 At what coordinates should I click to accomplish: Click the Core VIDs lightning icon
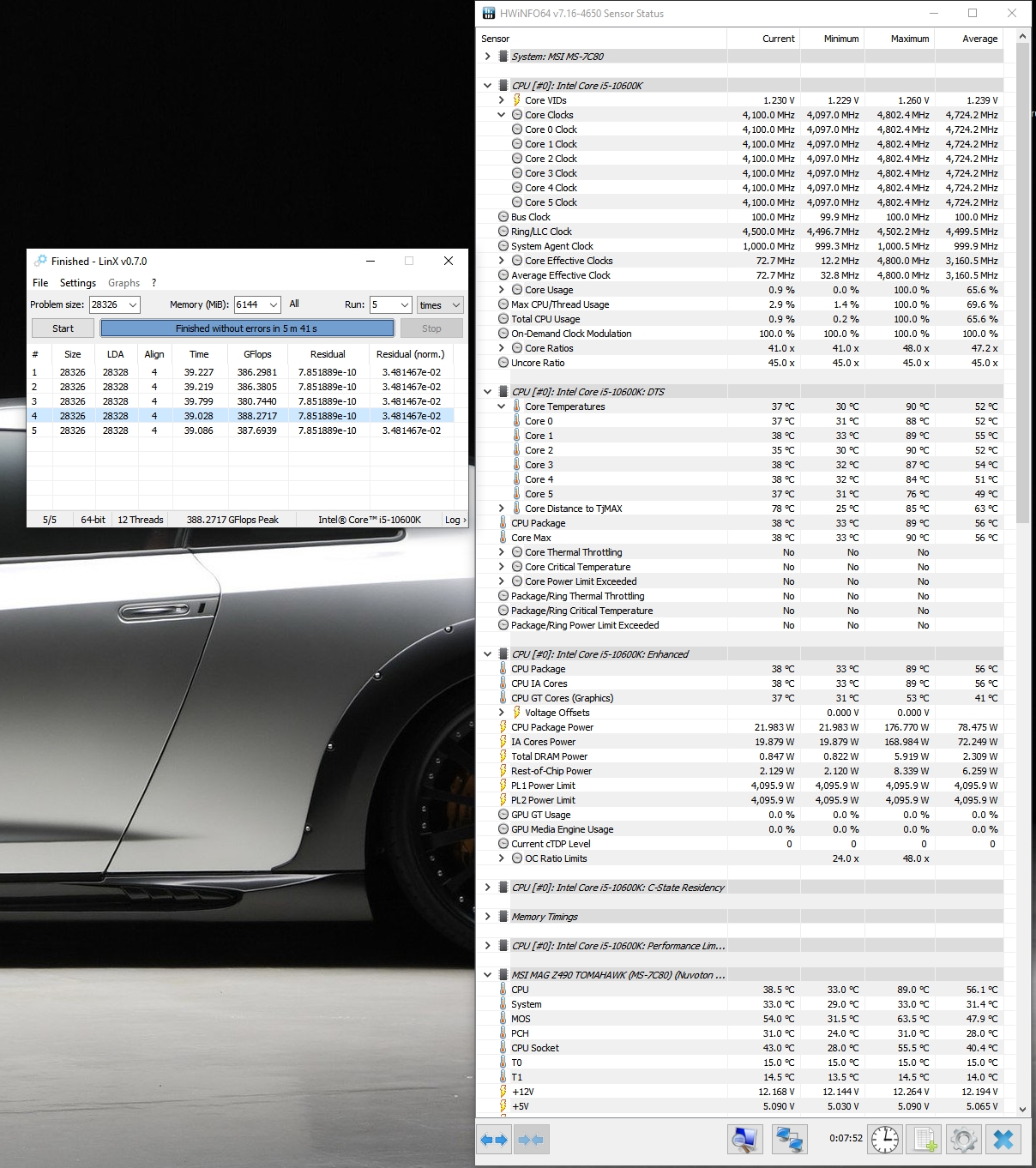[x=517, y=100]
